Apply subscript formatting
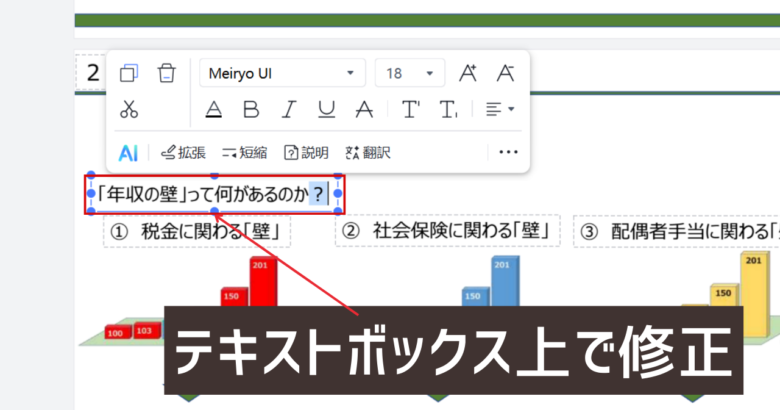The width and height of the screenshot is (780, 410). pos(449,109)
